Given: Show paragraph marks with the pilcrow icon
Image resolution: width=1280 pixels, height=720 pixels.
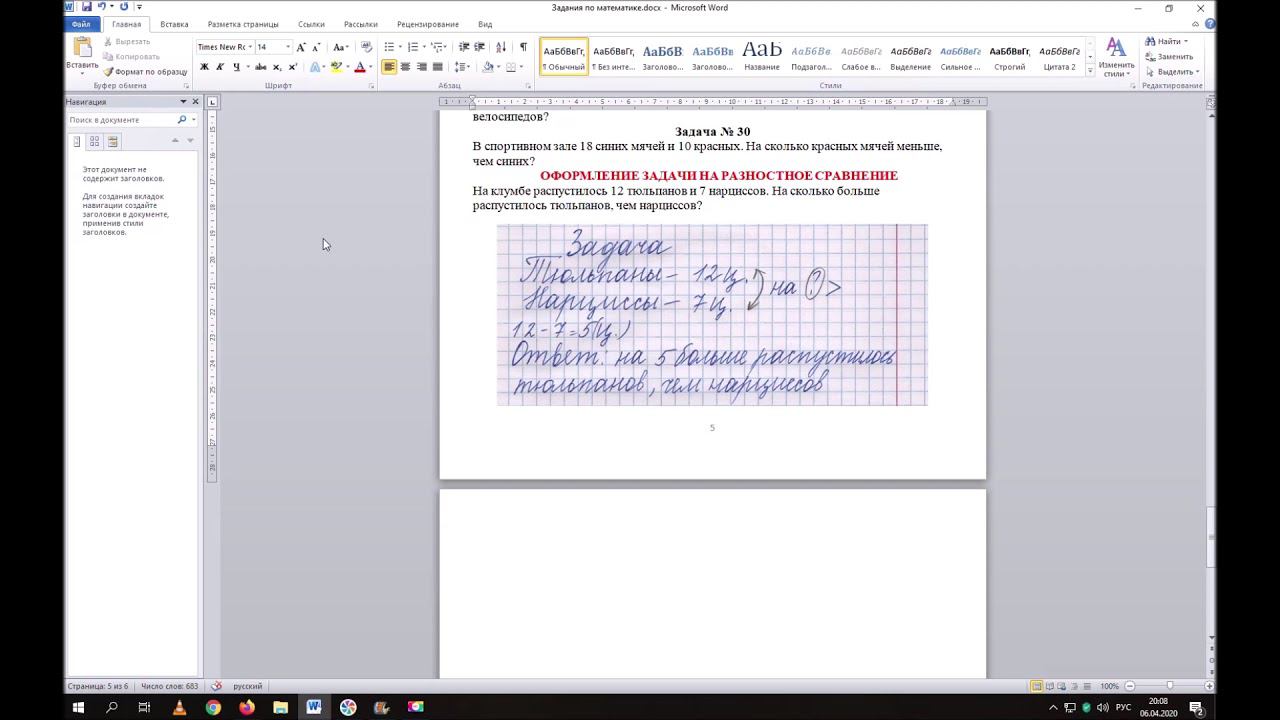Looking at the screenshot, I should (523, 47).
